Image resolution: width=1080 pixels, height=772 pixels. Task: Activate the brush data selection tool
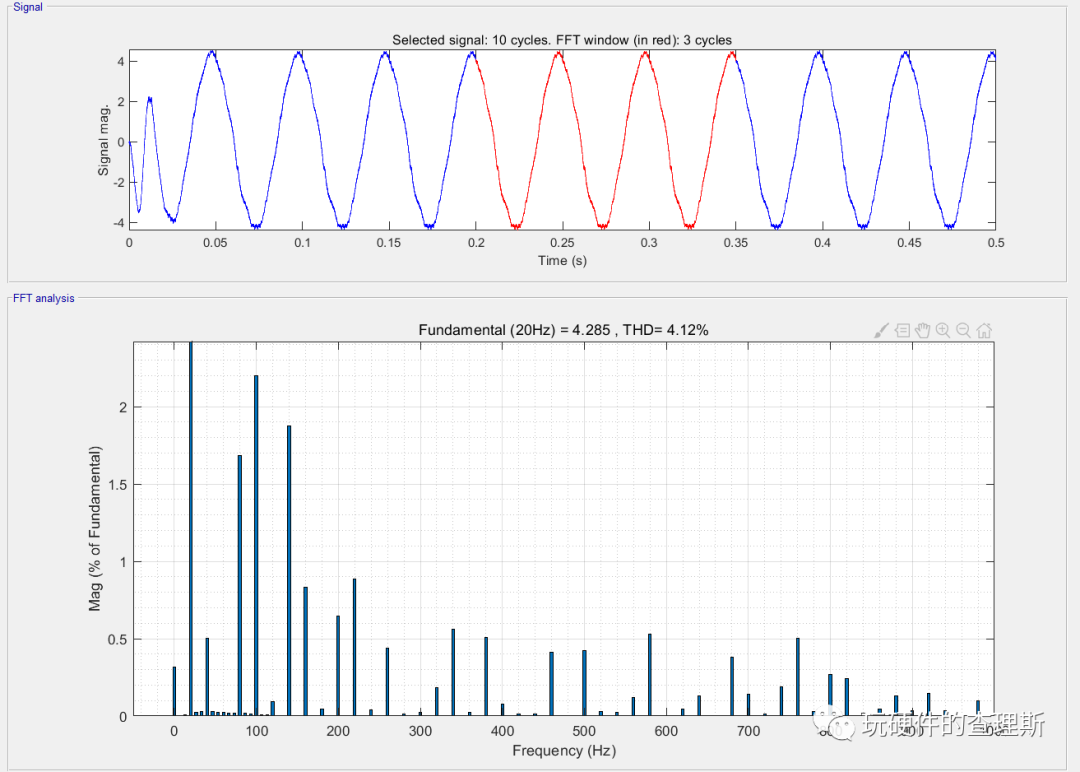tap(881, 331)
